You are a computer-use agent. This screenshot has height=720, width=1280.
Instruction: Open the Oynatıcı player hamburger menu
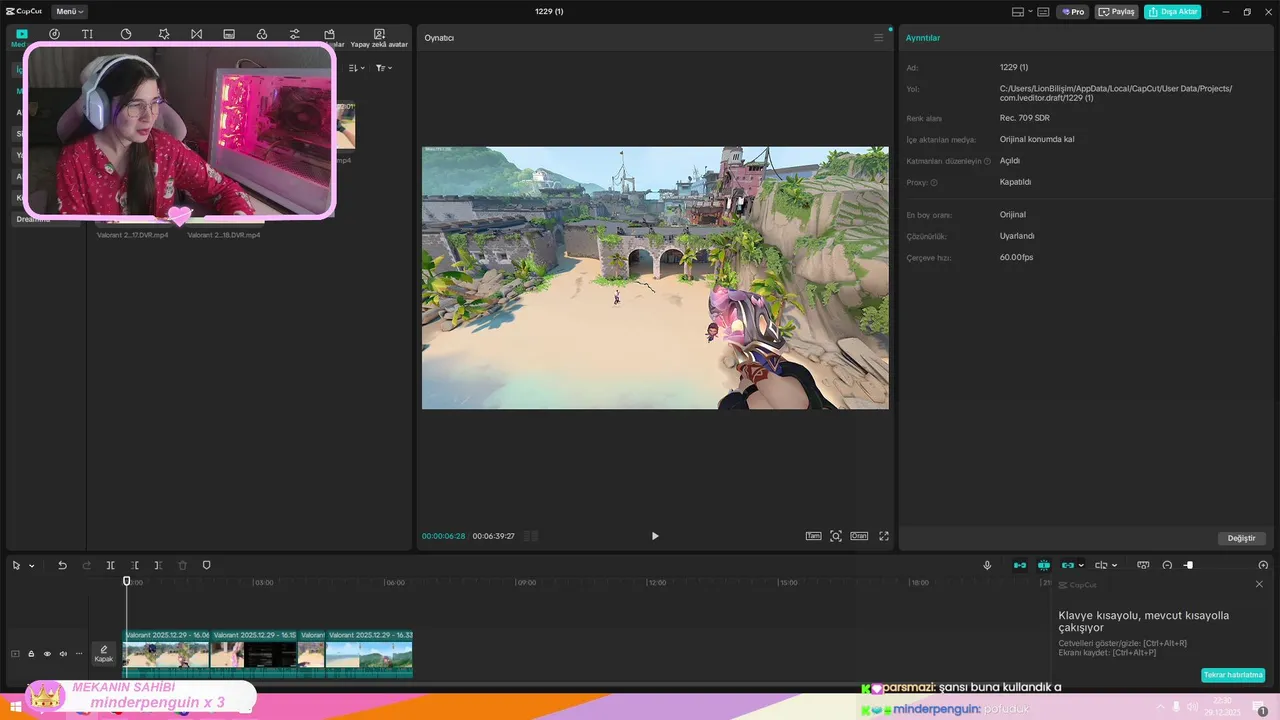[879, 38]
